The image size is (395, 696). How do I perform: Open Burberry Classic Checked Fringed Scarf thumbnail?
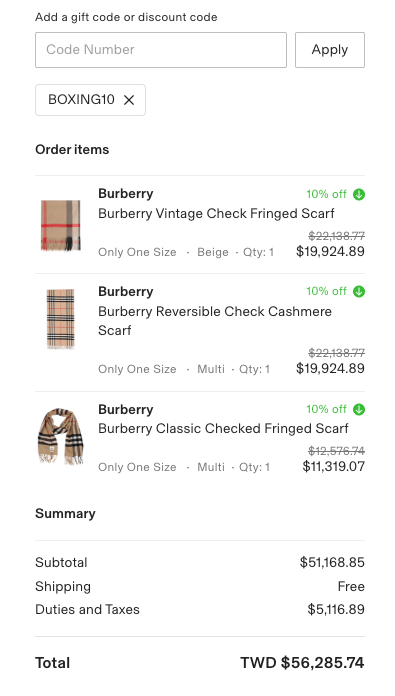pyautogui.click(x=61, y=436)
